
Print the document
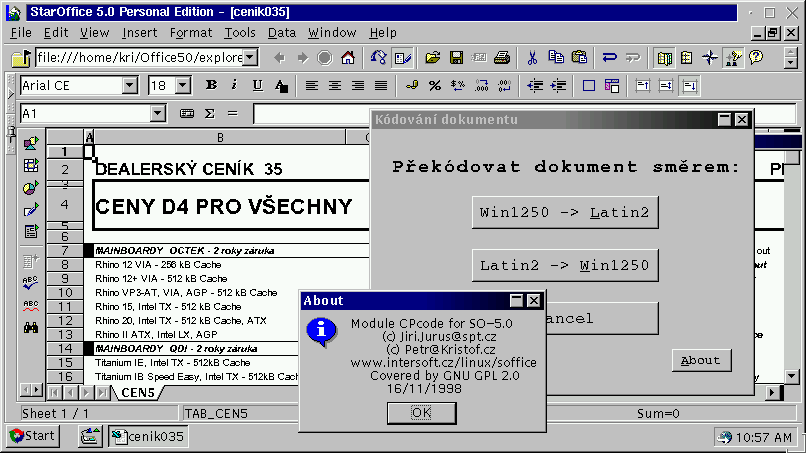pyautogui.click(x=502, y=58)
